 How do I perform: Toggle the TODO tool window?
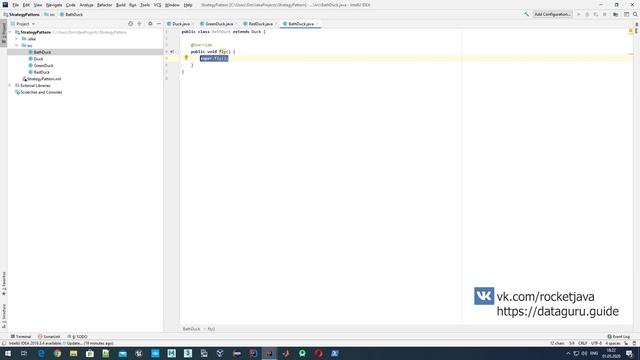pos(78,337)
